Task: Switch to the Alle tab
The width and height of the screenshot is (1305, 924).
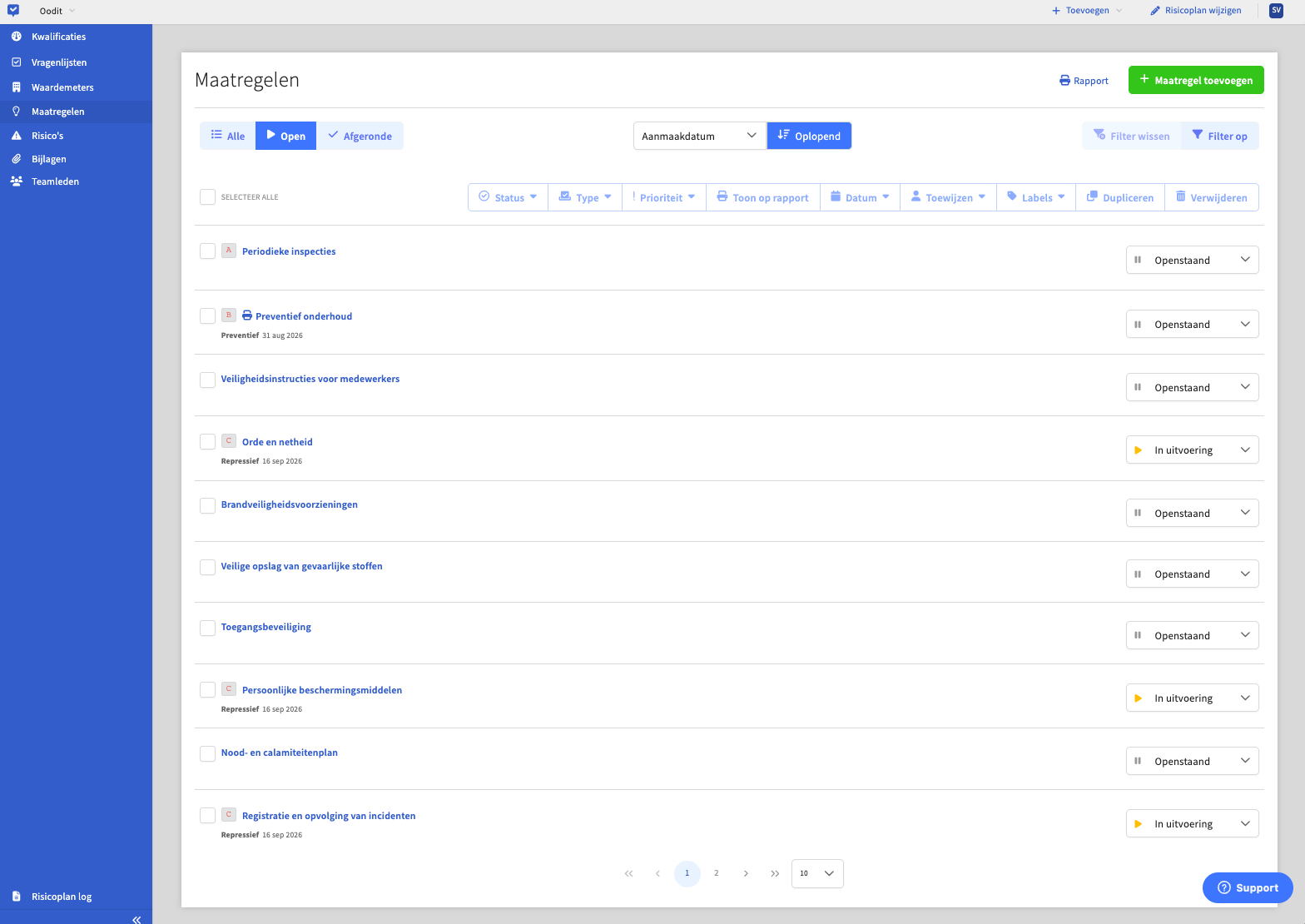Action: 228,136
